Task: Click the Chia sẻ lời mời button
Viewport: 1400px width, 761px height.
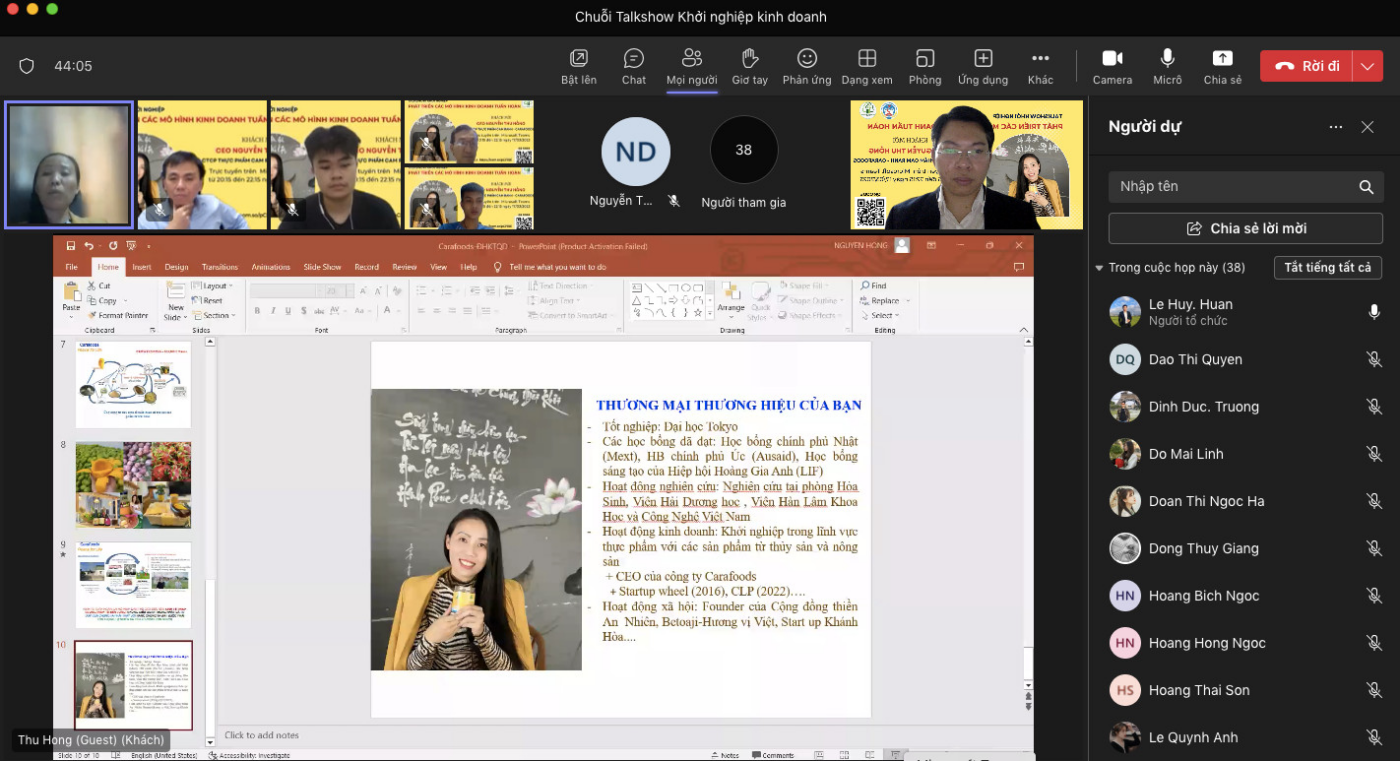Action: 1245,228
